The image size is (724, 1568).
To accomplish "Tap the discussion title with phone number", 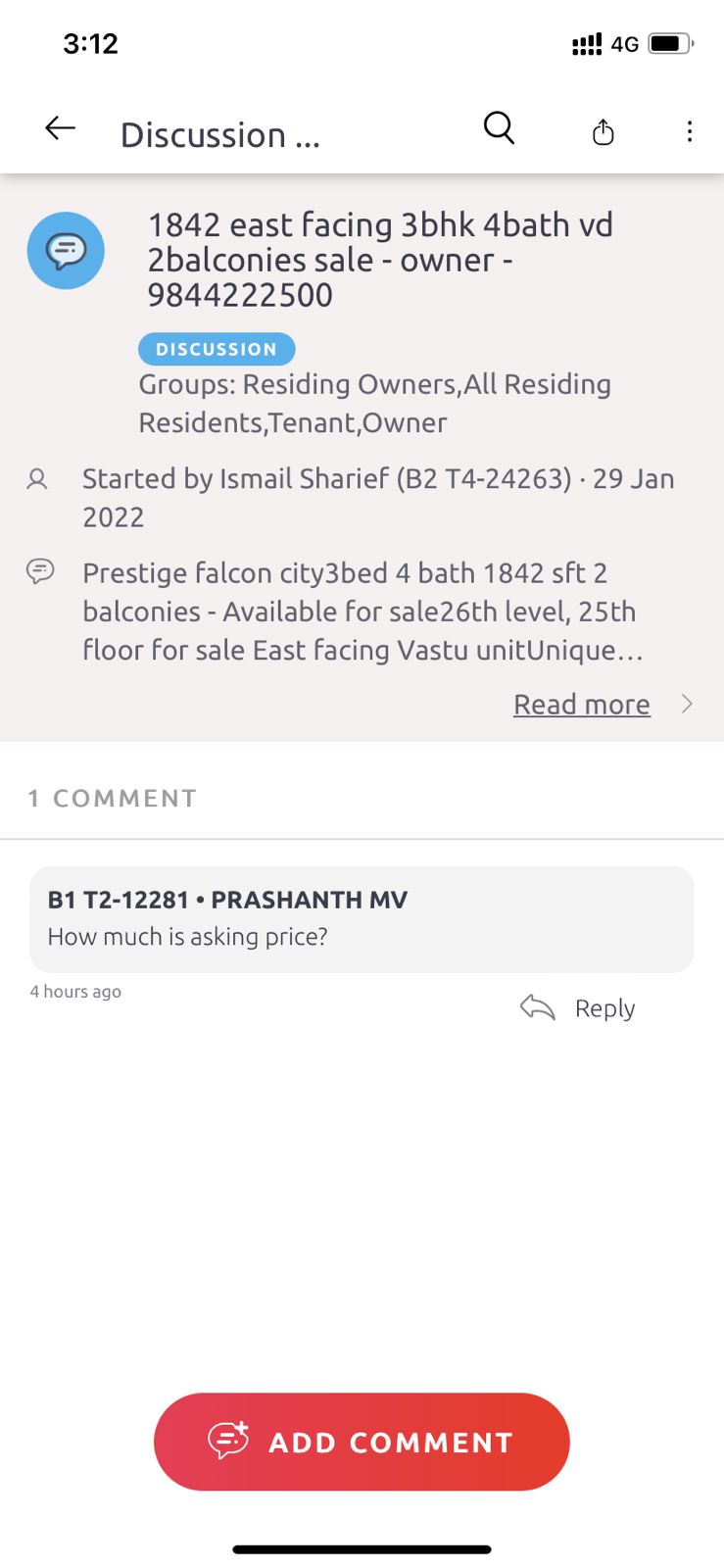I will [x=379, y=260].
